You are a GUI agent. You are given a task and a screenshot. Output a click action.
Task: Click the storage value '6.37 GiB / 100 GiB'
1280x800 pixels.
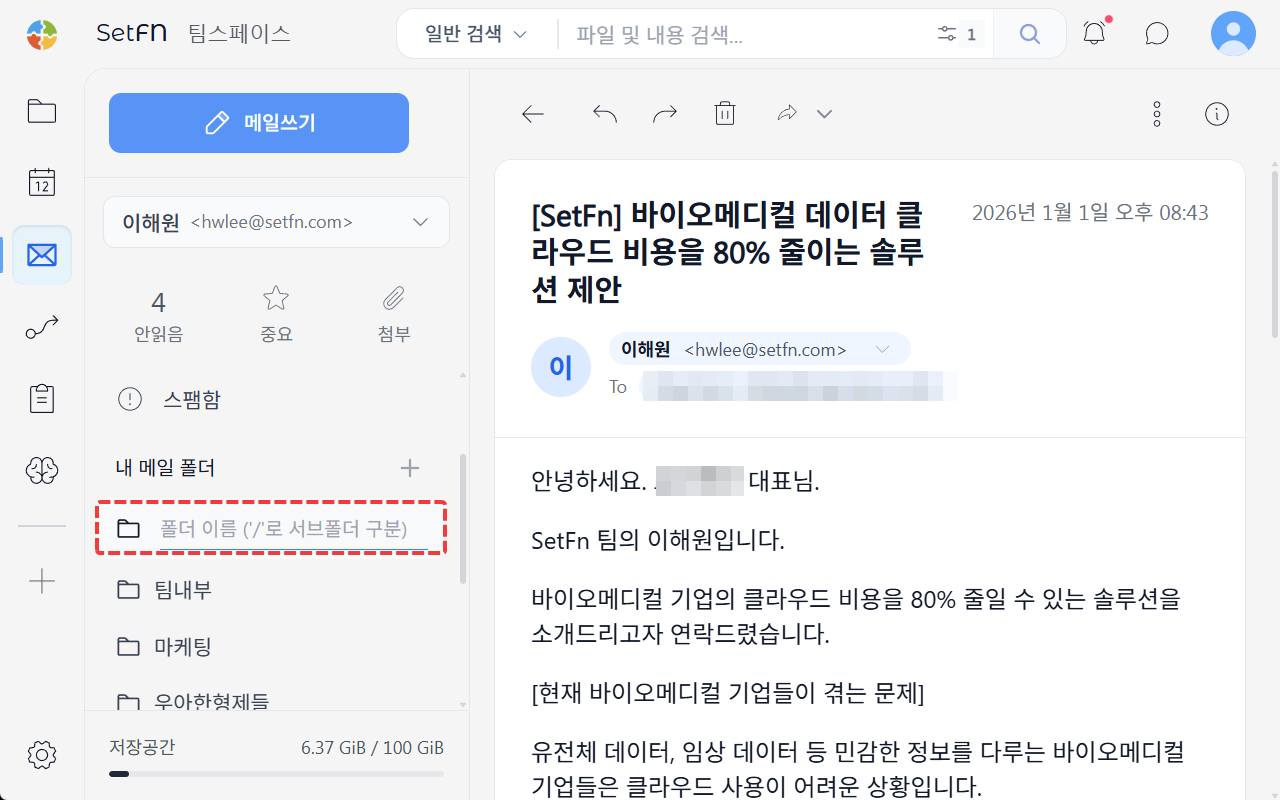(x=372, y=748)
